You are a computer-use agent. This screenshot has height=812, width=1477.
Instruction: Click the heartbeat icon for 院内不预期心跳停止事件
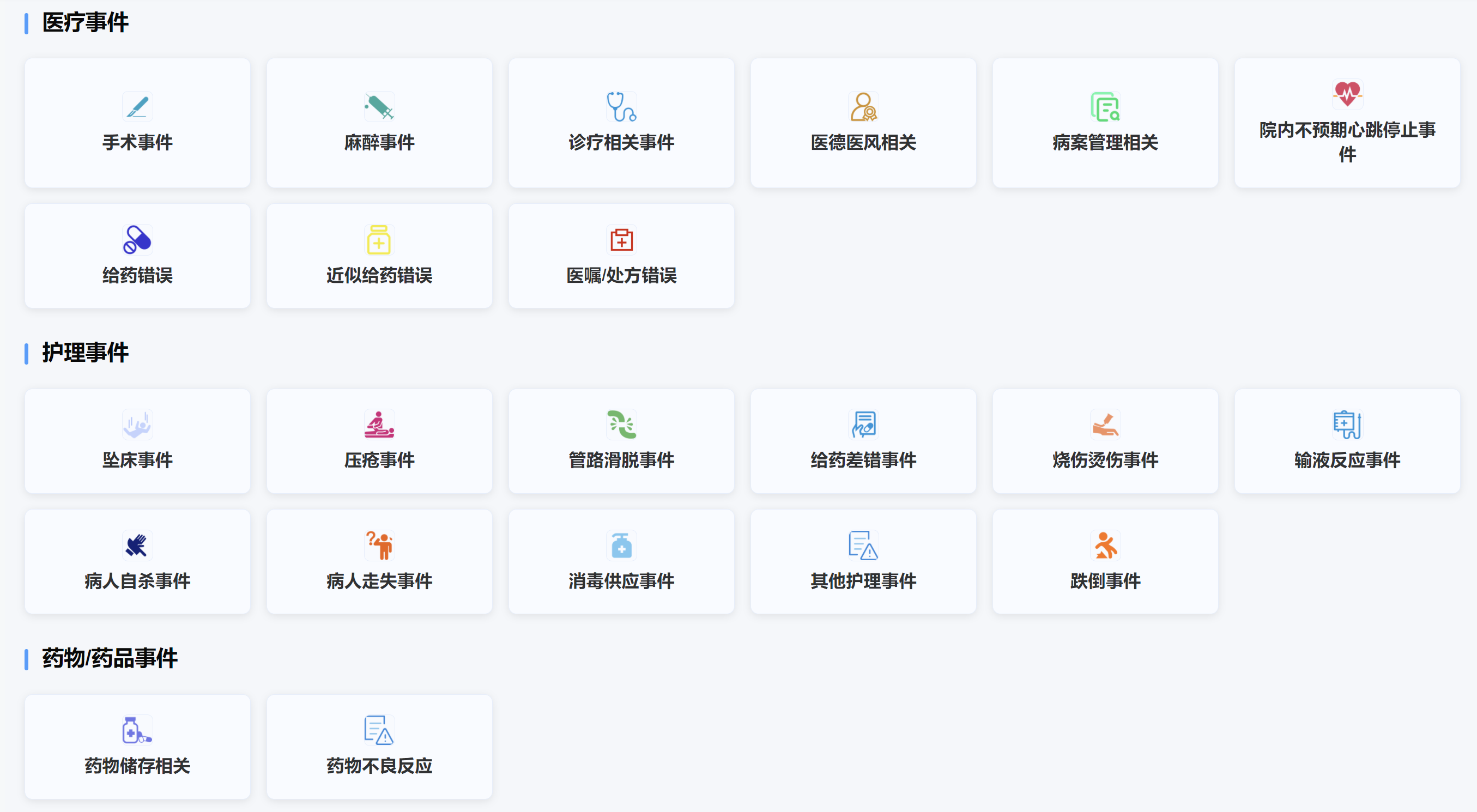[x=1347, y=95]
